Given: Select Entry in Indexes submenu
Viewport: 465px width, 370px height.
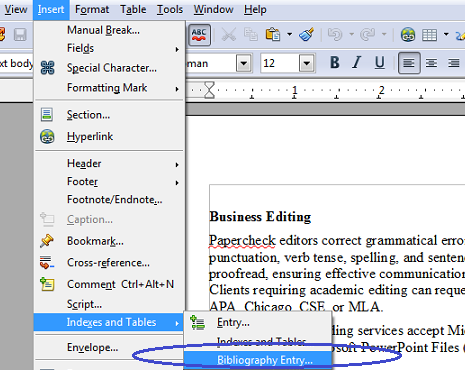Looking at the screenshot, I should point(258,322).
